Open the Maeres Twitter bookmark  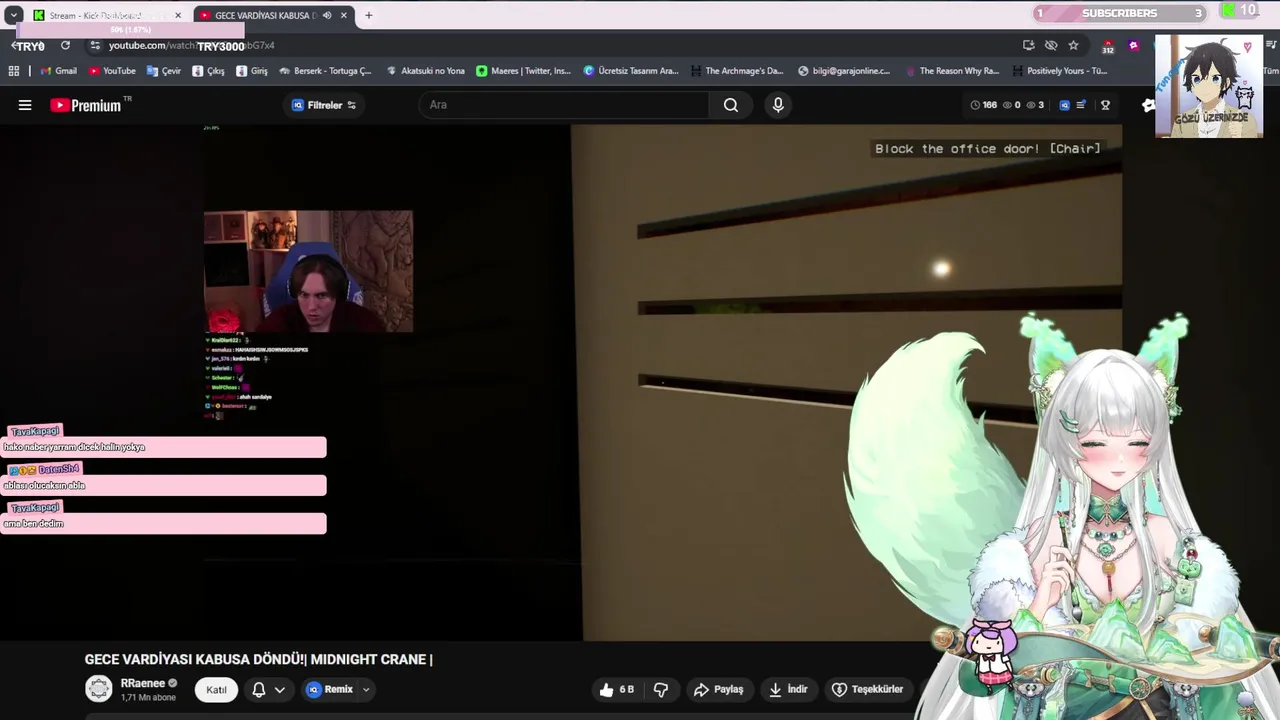523,71
